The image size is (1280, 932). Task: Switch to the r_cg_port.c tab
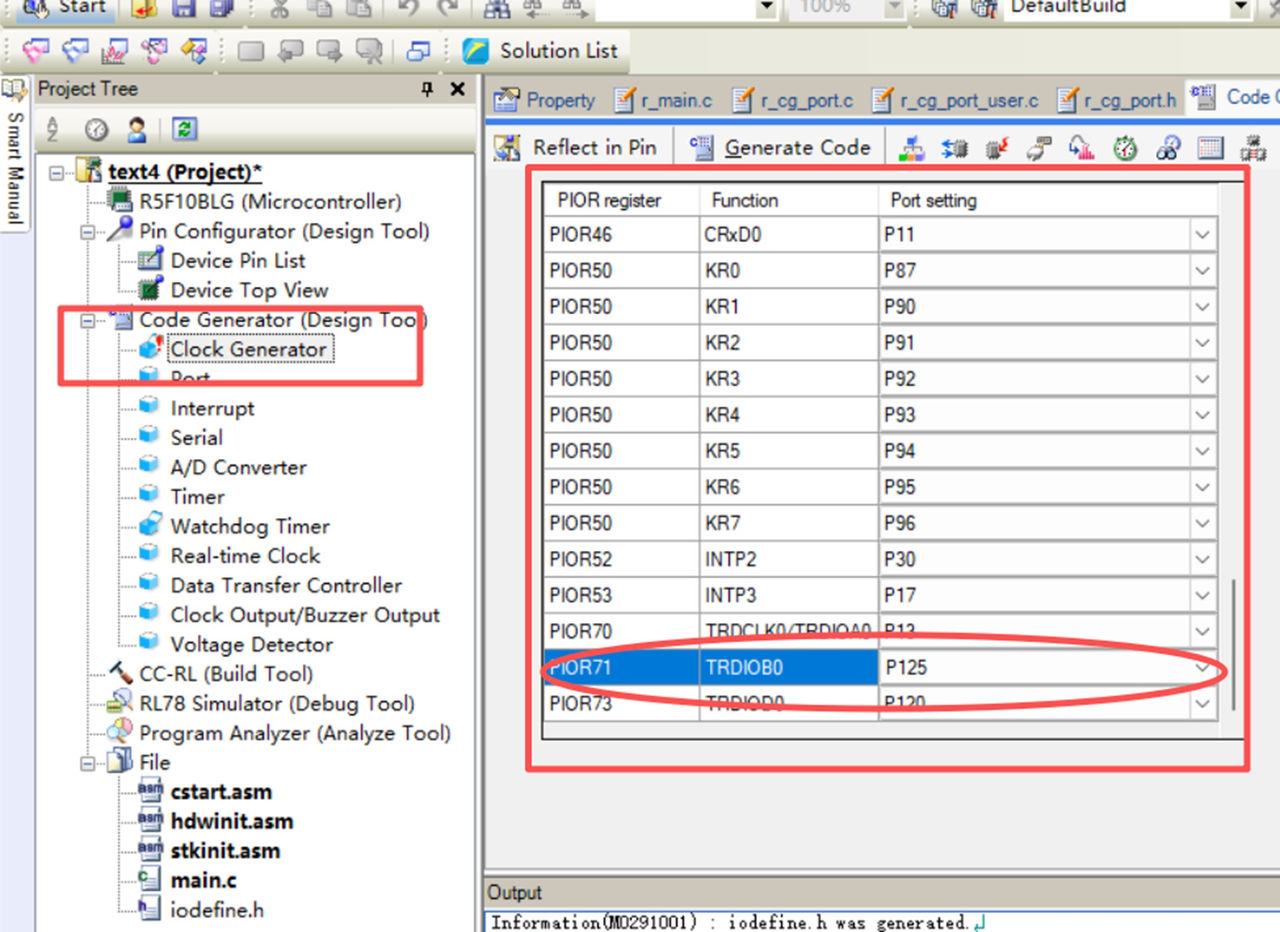point(792,100)
